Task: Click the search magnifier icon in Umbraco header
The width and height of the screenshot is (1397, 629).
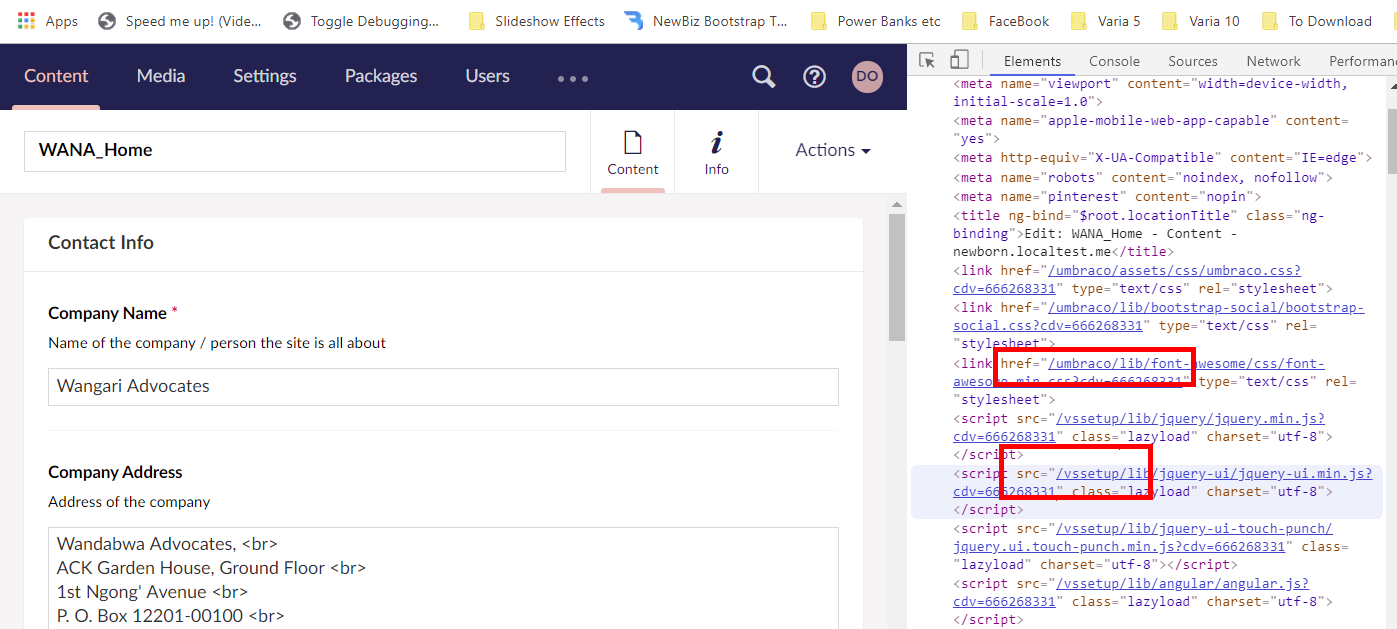Action: coord(764,77)
